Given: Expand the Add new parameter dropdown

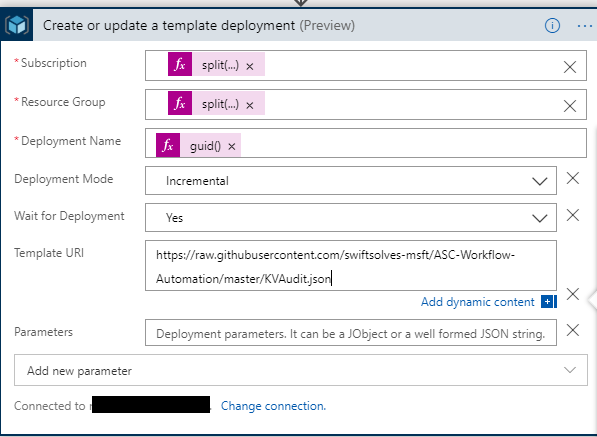Looking at the screenshot, I should point(301,370).
